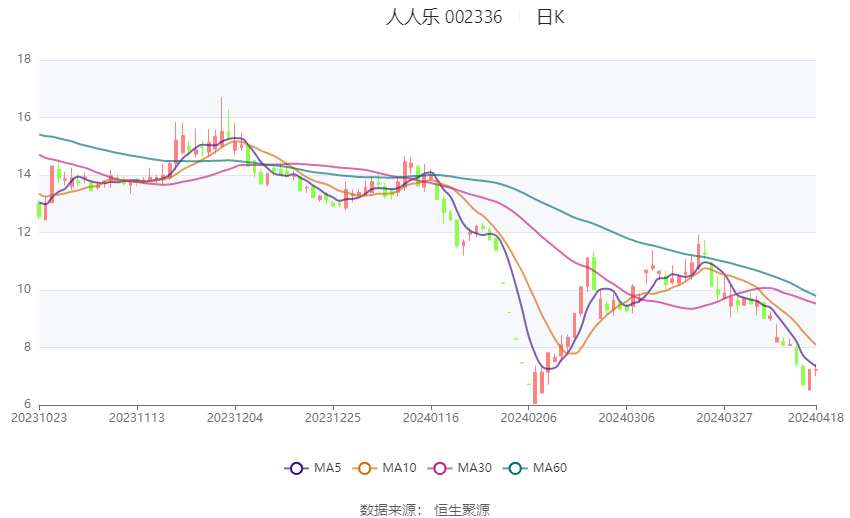The height and width of the screenshot is (518, 850).
Task: Click the tallest candlestick wick near 20231204
Action: (221, 122)
